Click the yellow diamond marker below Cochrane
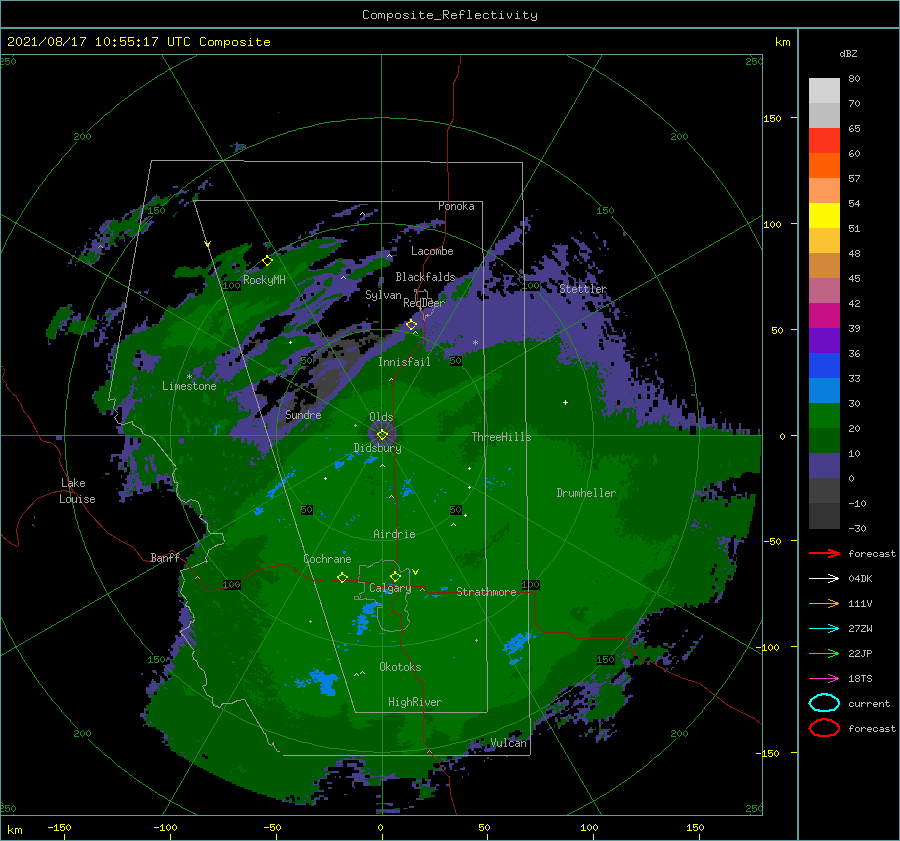This screenshot has height=841, width=900. [342, 577]
